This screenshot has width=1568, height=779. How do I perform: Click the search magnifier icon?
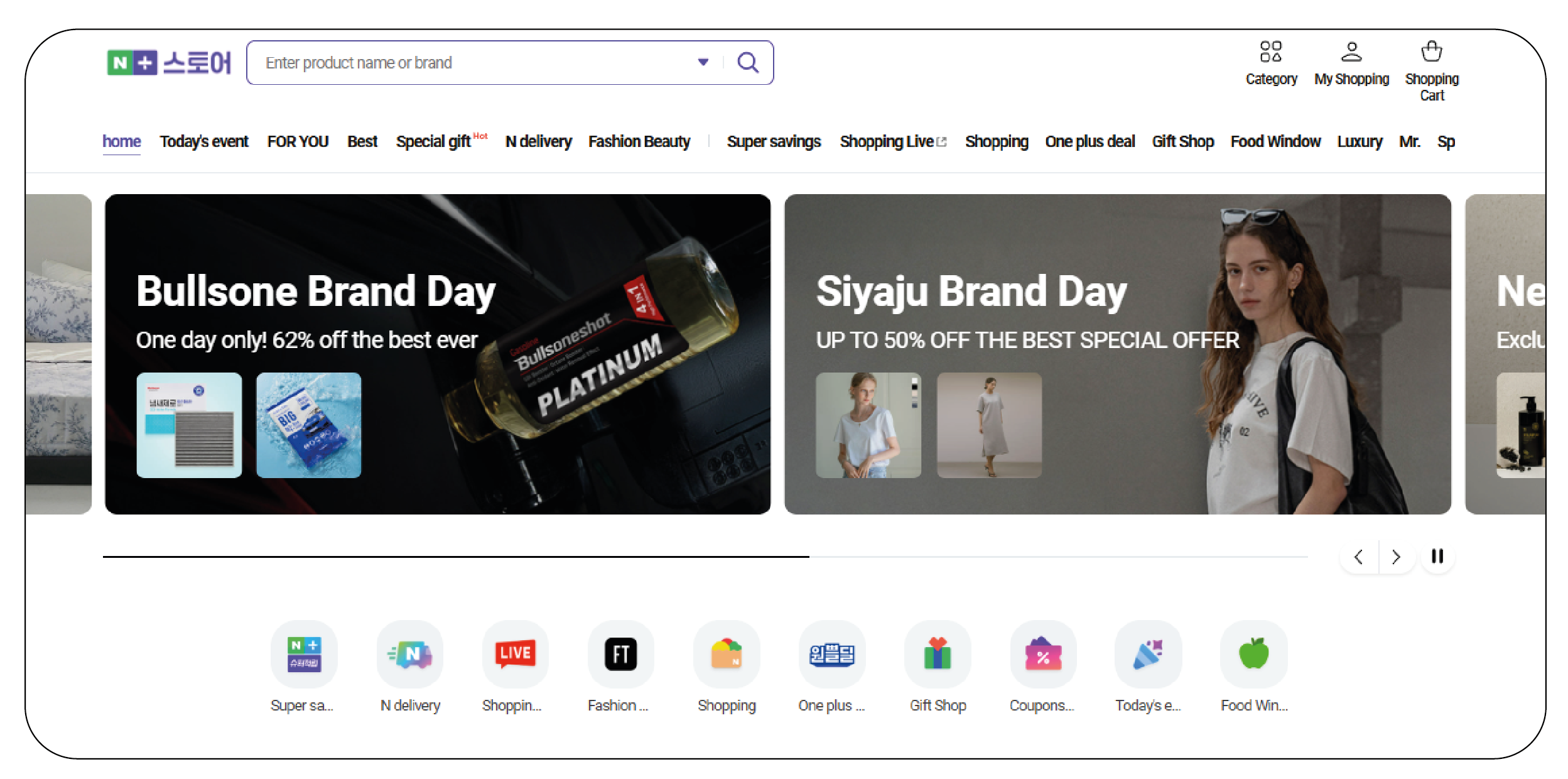coord(747,63)
